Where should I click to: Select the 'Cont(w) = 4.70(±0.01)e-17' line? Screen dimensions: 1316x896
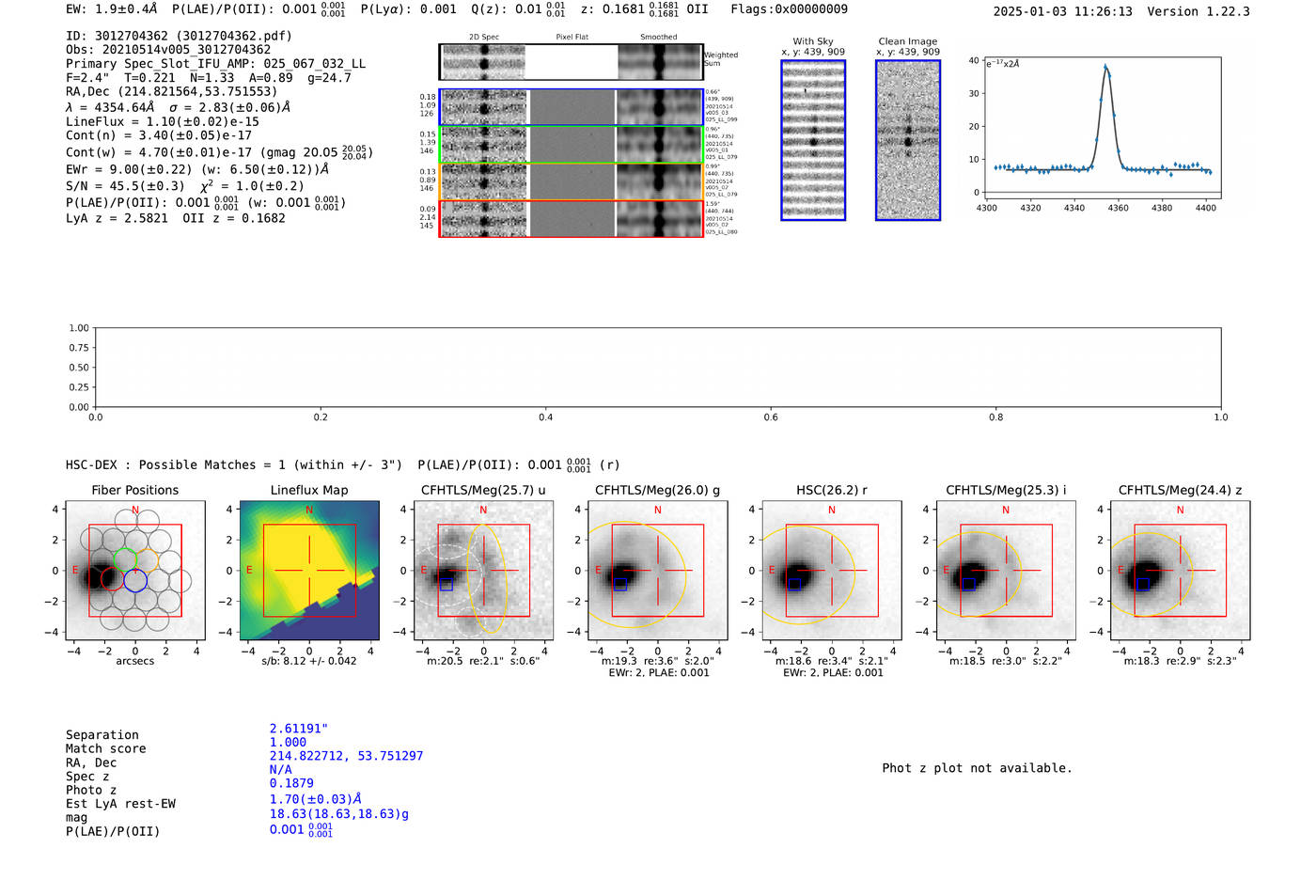pos(219,151)
